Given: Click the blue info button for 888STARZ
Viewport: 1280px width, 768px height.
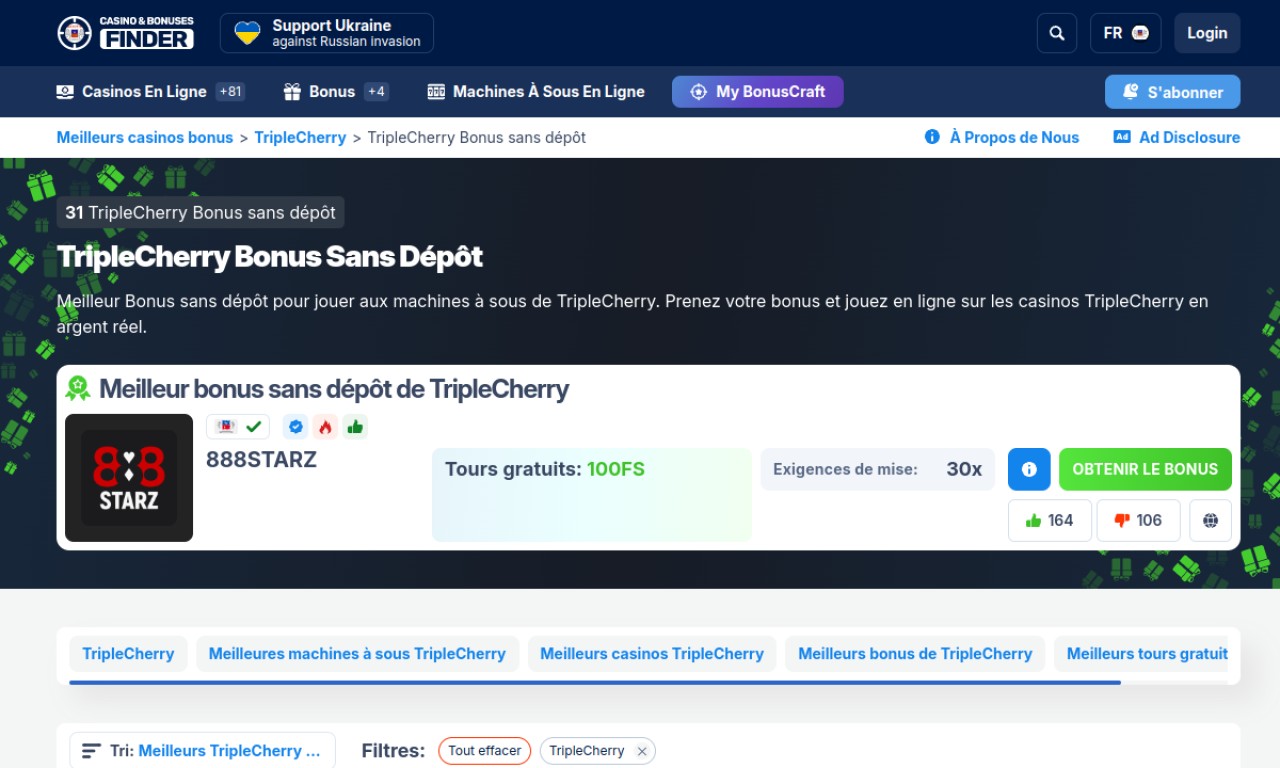Looking at the screenshot, I should click(1029, 469).
